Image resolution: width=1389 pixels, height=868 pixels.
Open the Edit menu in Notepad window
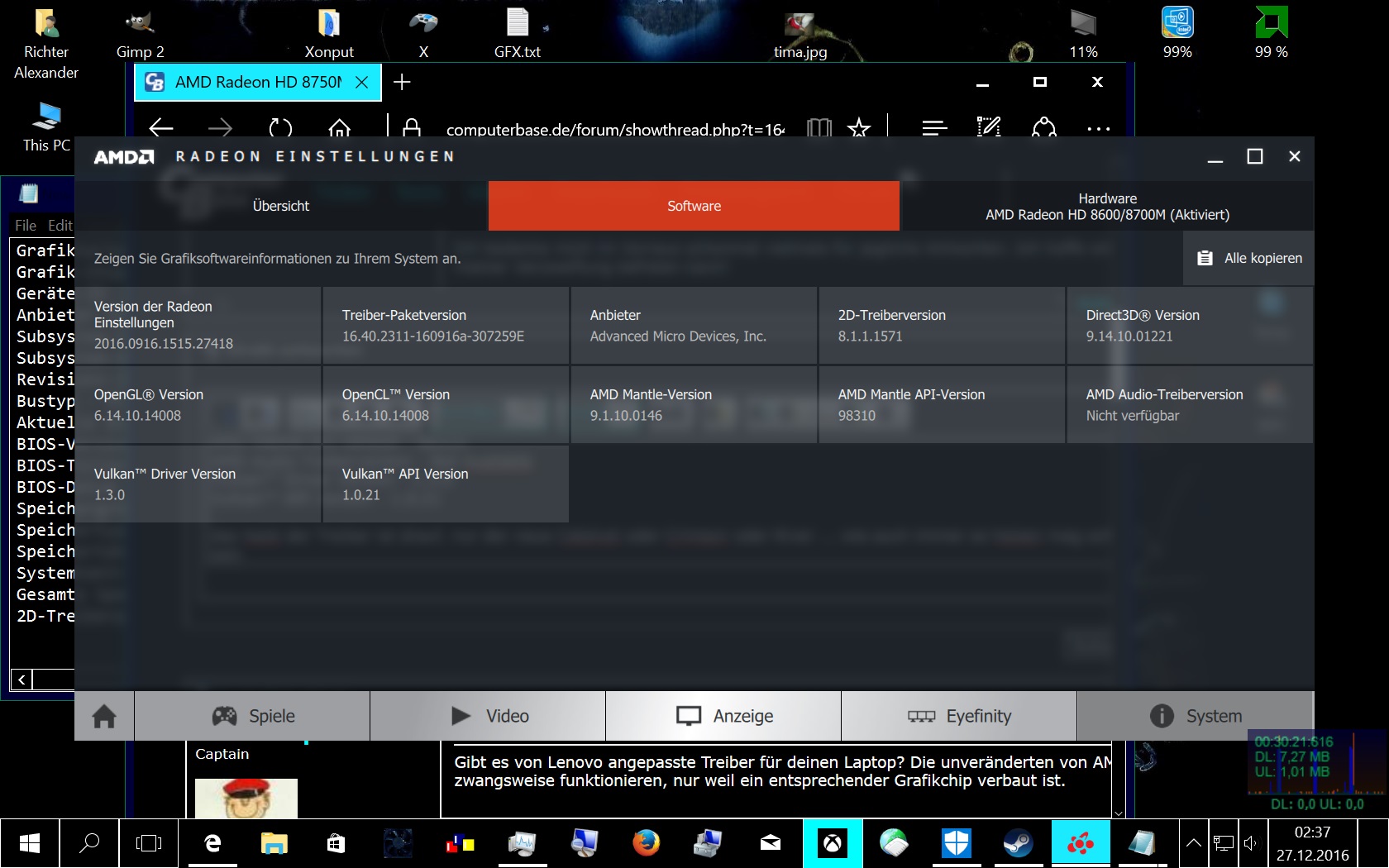[x=60, y=225]
